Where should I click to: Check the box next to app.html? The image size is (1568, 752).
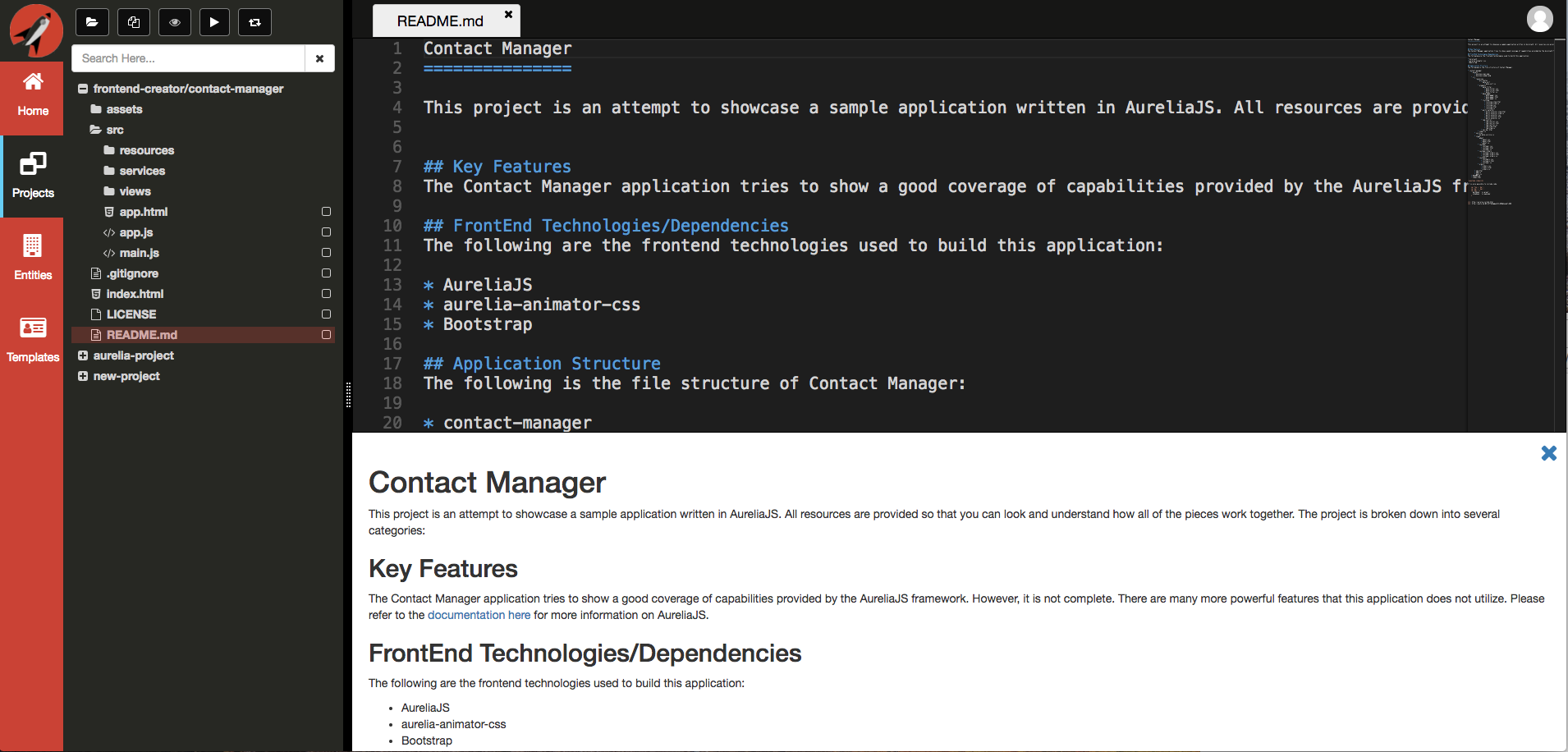coord(326,212)
